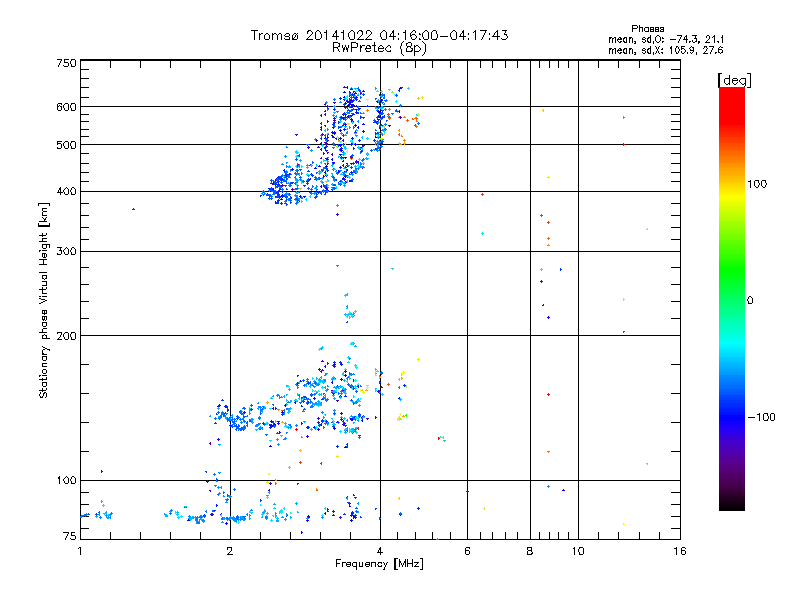Viewport: 800px width, 600px height.
Task: Click the color bar '-100' tick label
Action: [761, 417]
